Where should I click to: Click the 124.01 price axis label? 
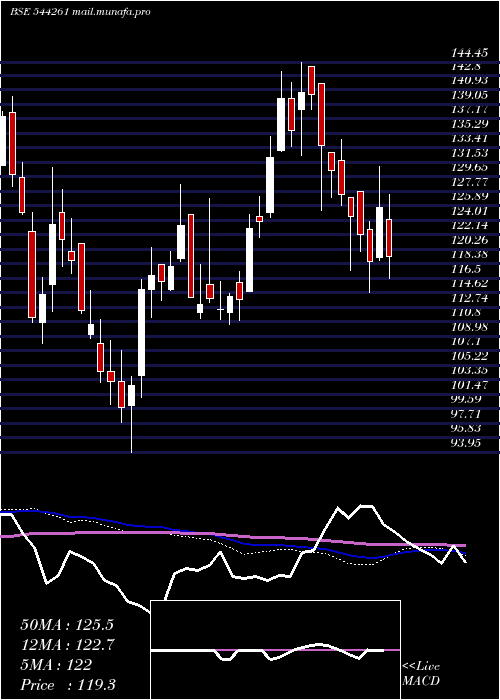[469, 211]
